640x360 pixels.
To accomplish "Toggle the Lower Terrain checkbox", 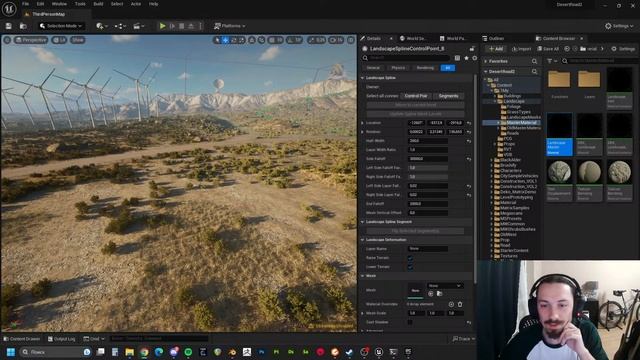I will pyautogui.click(x=410, y=267).
